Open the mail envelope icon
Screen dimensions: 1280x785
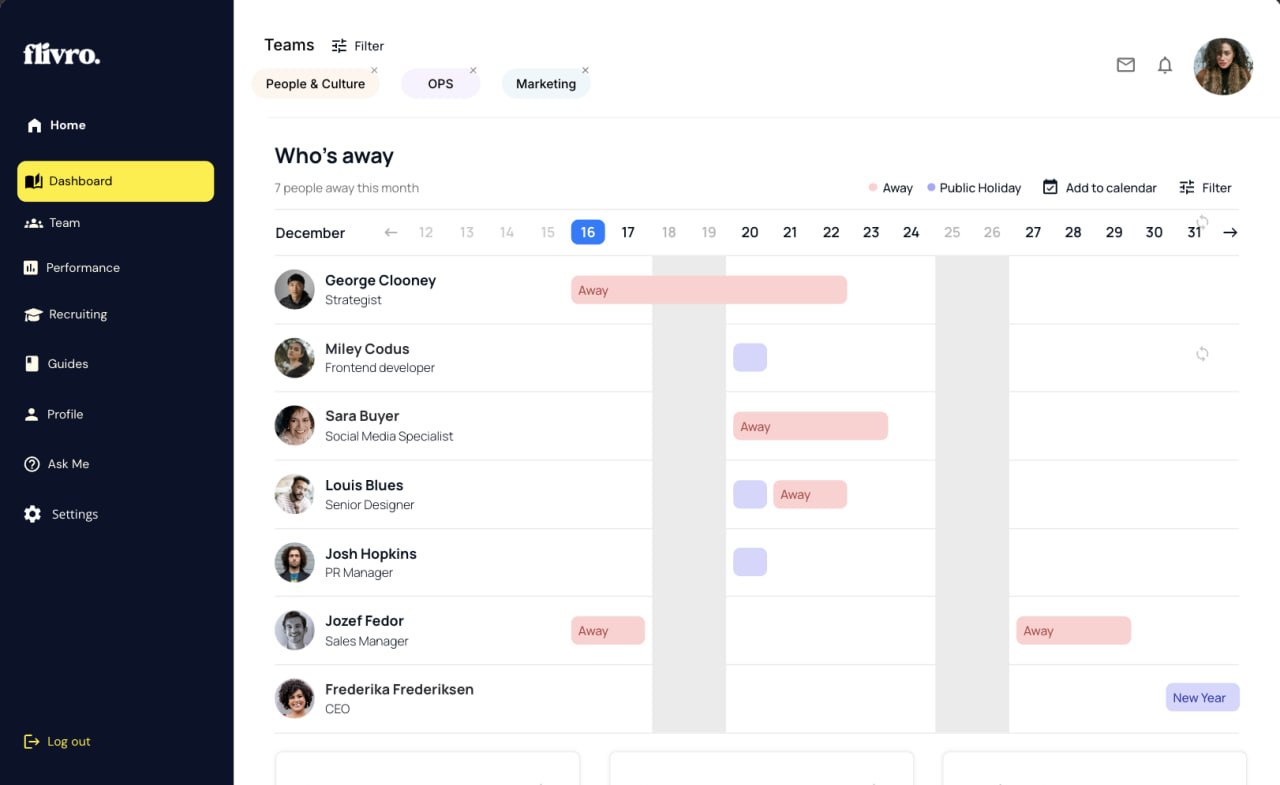tap(1125, 65)
